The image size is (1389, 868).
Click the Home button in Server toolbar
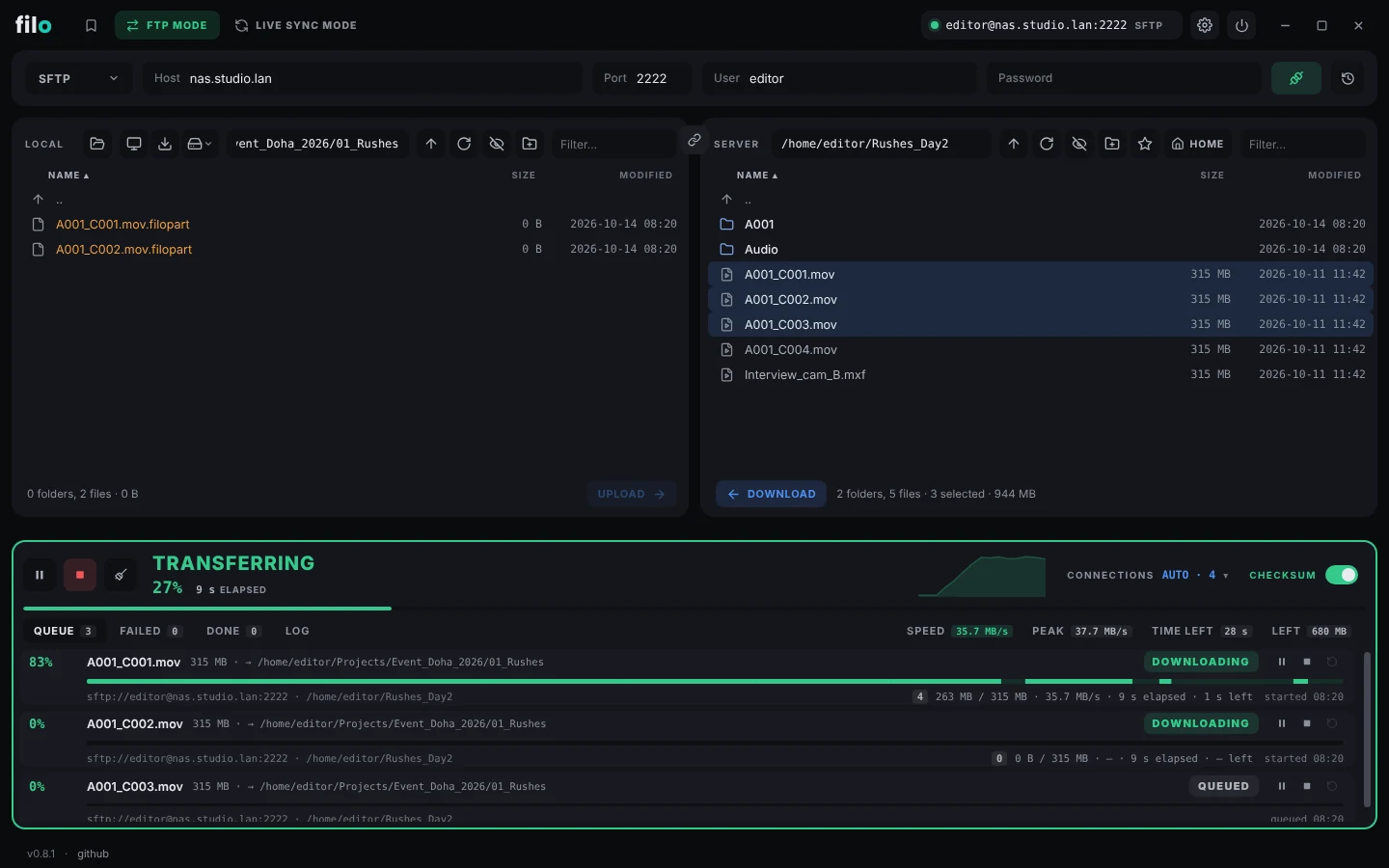pyautogui.click(x=1197, y=144)
